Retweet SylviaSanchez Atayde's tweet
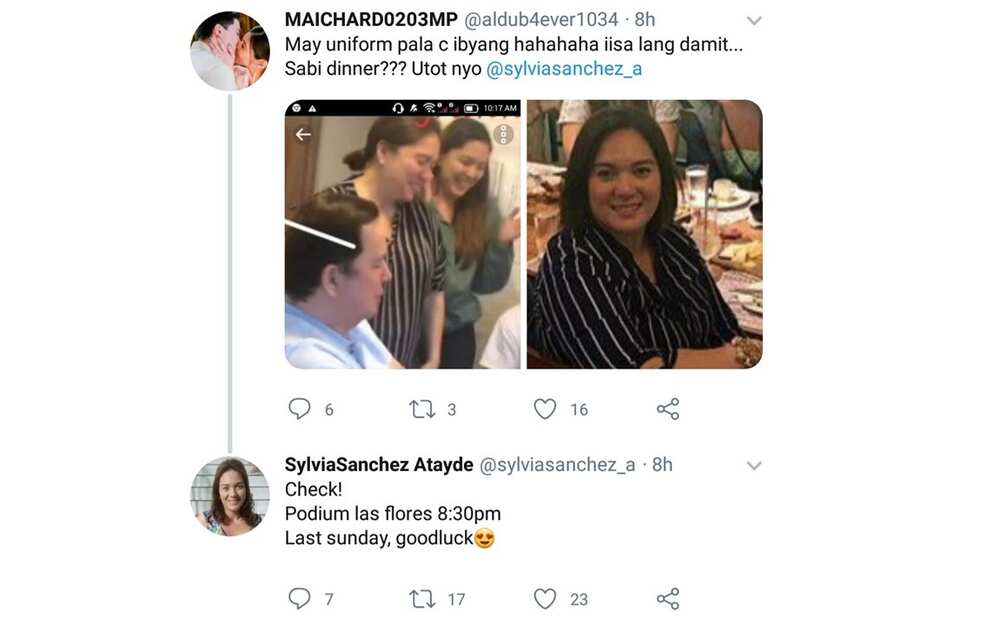Image resolution: width=1000 pixels, height=625 pixels. pyautogui.click(x=422, y=599)
